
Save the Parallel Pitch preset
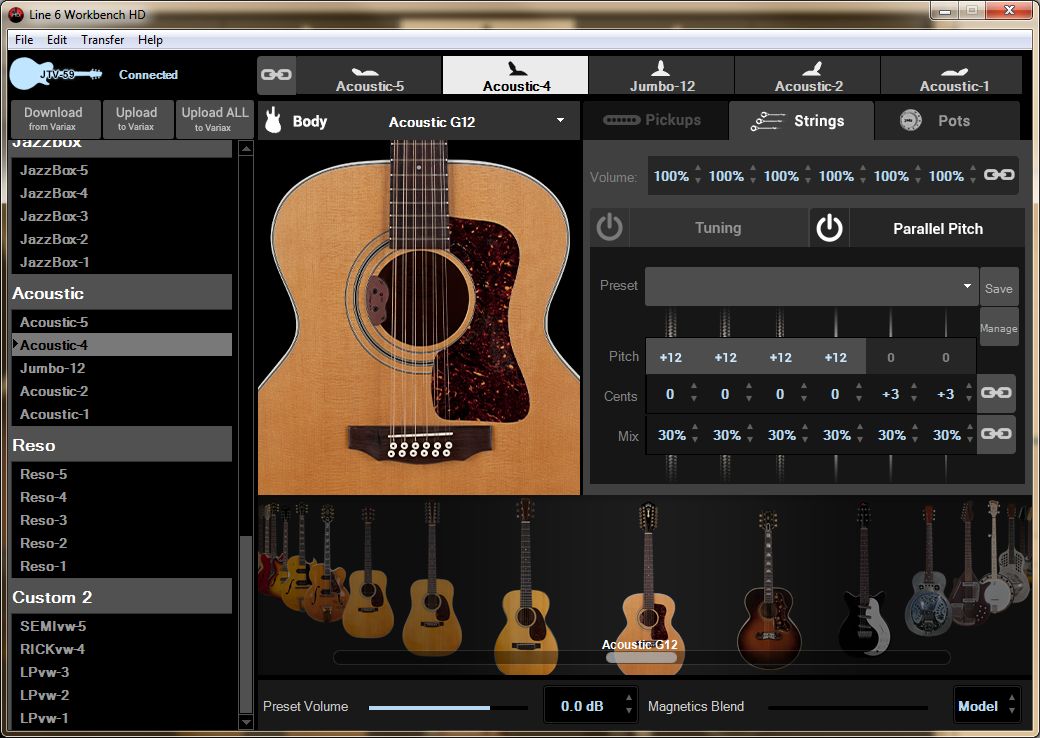(x=998, y=288)
